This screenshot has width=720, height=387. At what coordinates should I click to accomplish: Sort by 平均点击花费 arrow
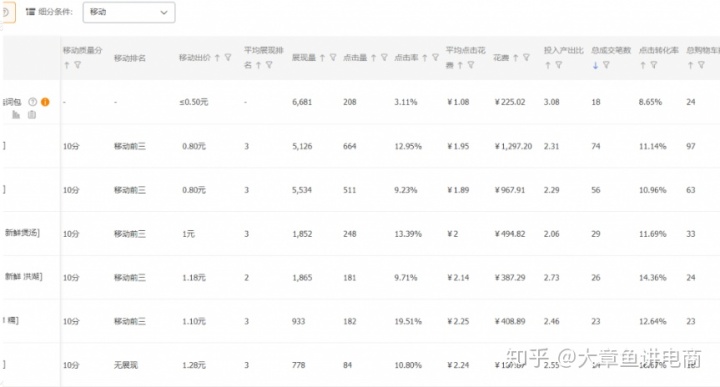point(460,65)
